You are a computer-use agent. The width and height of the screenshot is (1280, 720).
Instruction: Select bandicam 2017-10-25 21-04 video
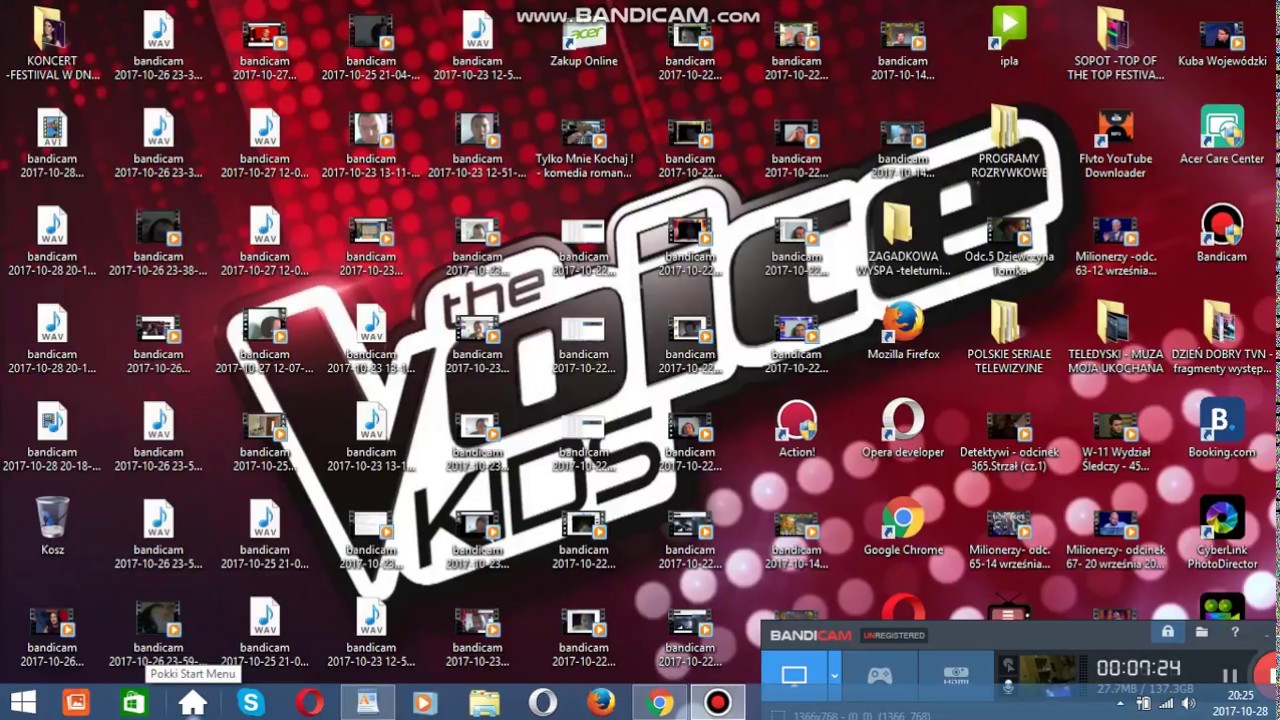[371, 46]
